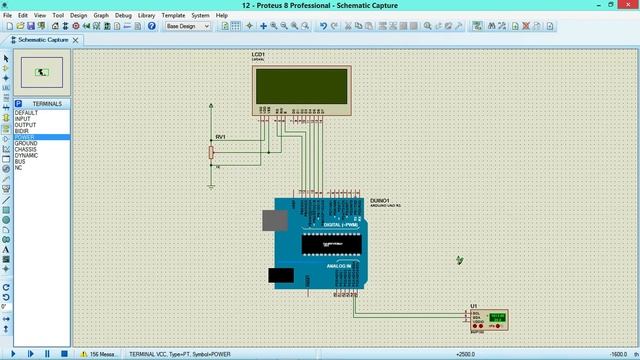This screenshot has height=360, width=640.
Task: Select POWER in the terminals list
Action: [42, 137]
